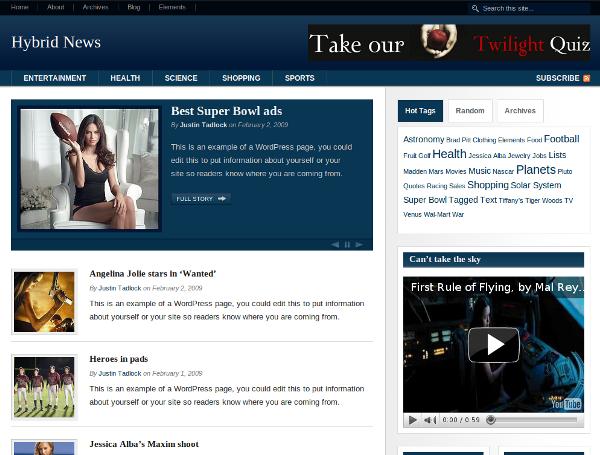Go to the Entertainment category
Image resolution: width=600 pixels, height=455 pixels.
coord(55,78)
